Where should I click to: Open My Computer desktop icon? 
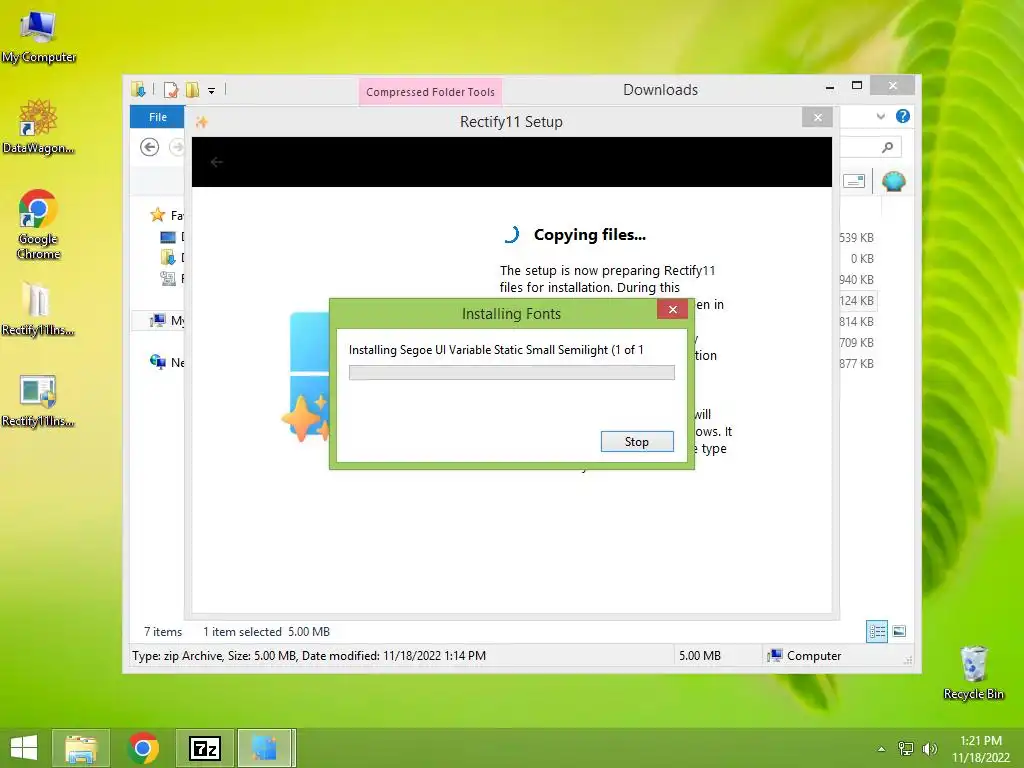coord(39,38)
